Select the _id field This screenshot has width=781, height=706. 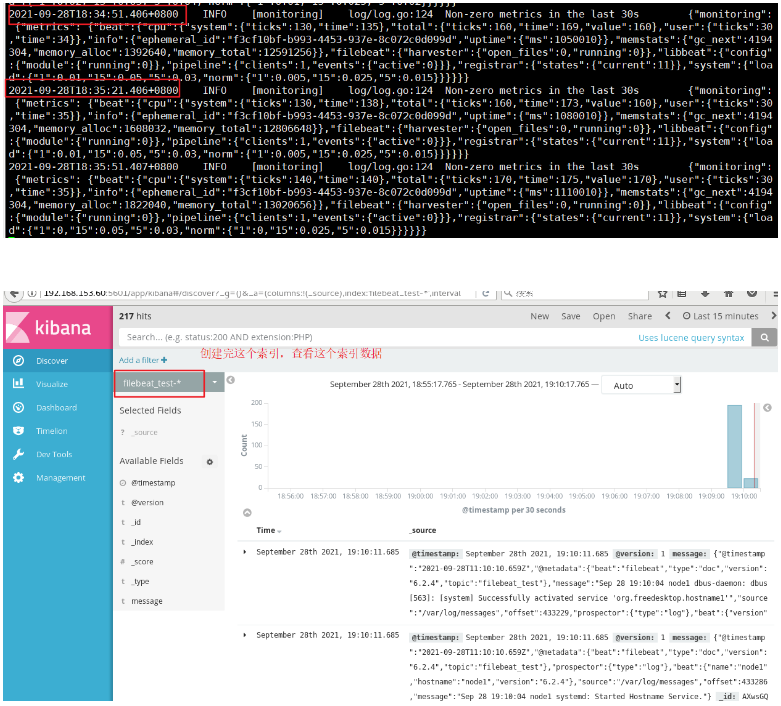(x=136, y=522)
